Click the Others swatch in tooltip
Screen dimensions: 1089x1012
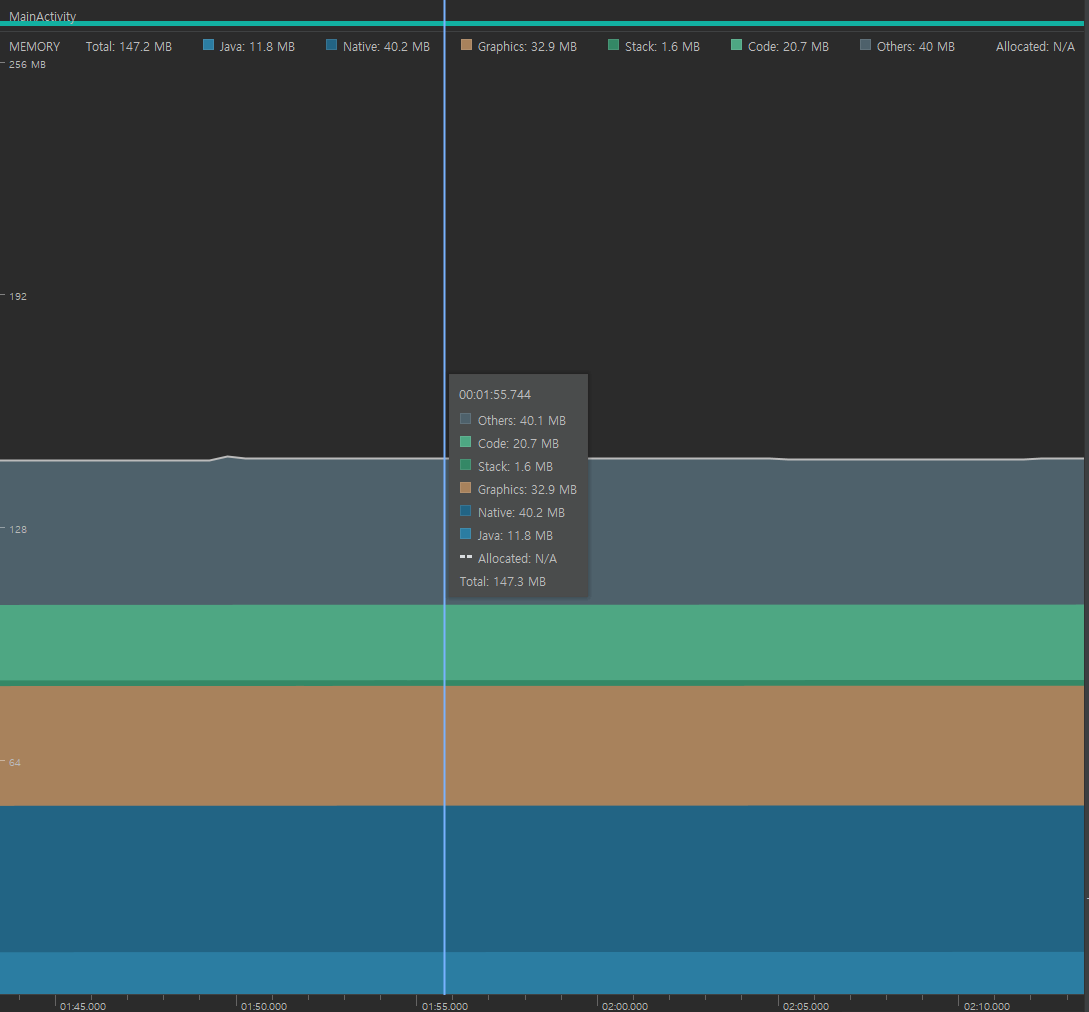click(x=465, y=419)
